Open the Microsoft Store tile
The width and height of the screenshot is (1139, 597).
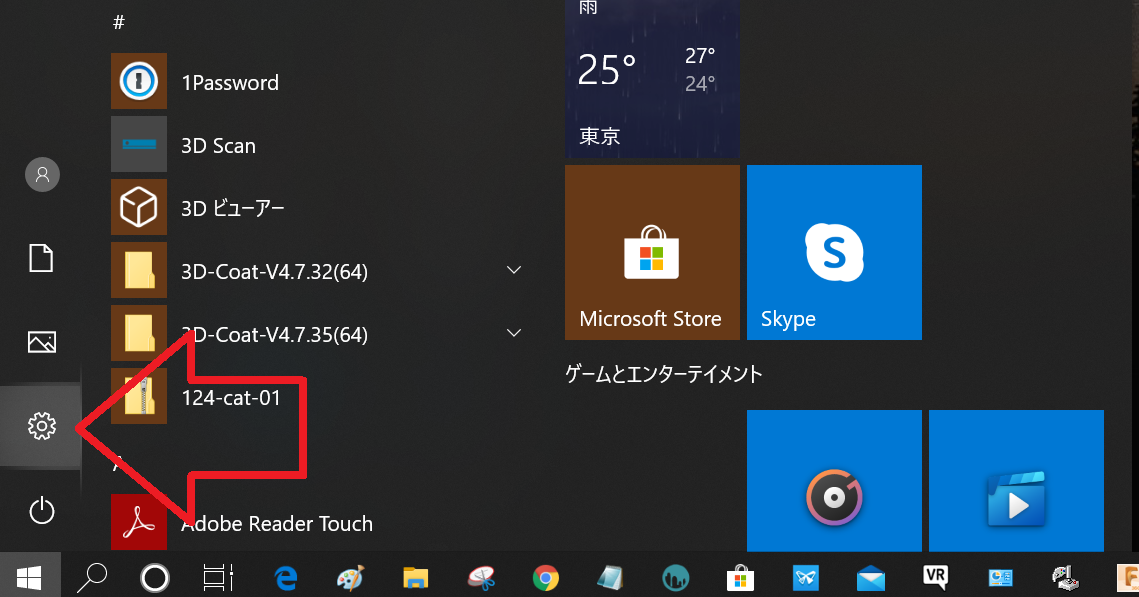pyautogui.click(x=652, y=253)
